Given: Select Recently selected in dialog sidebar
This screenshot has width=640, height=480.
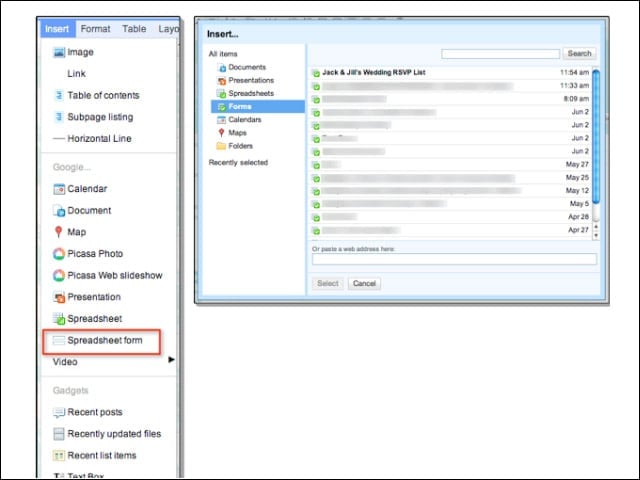Looking at the screenshot, I should 238,162.
